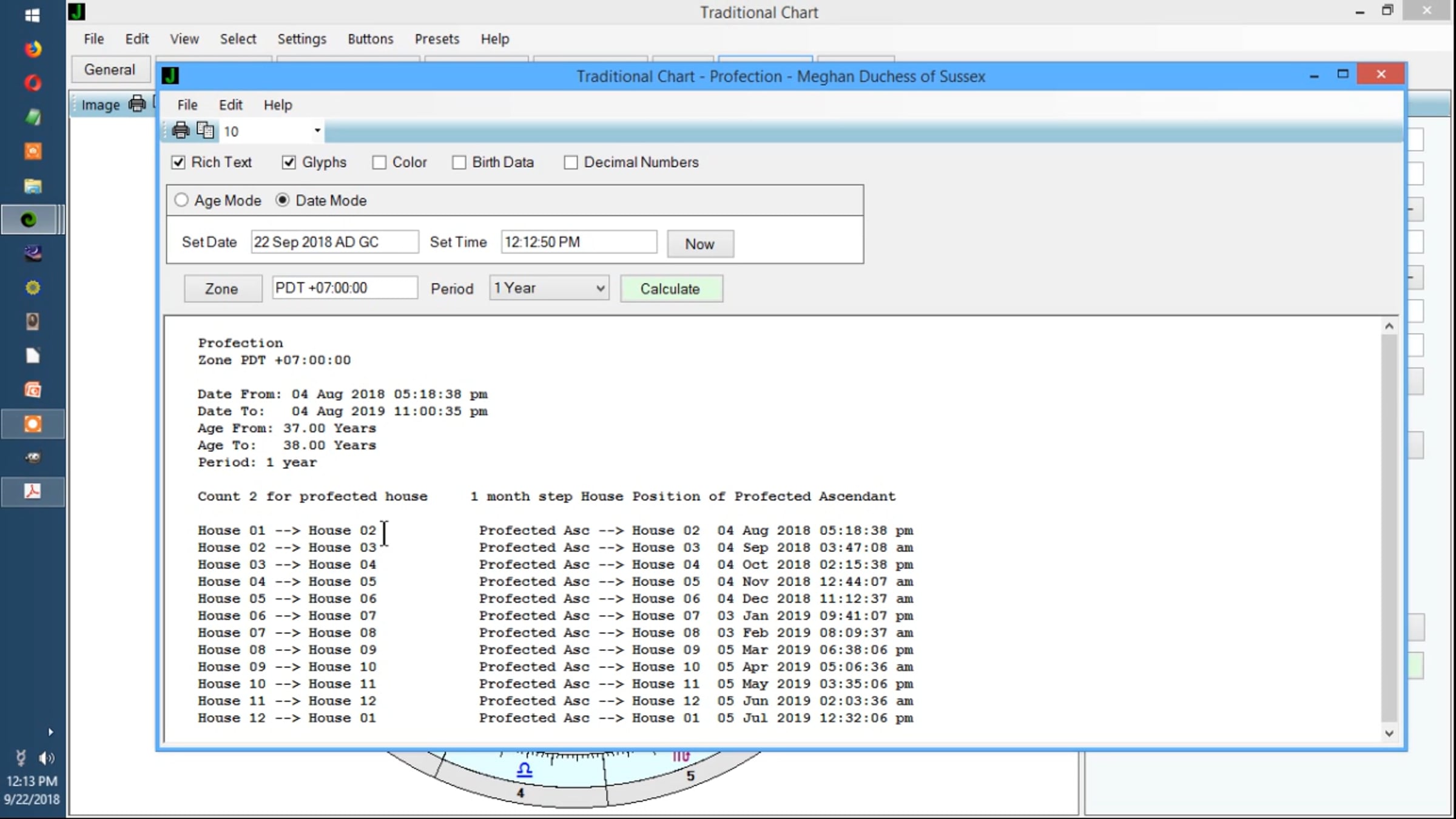This screenshot has height=819, width=1456.
Task: Open the GIMP taskbar icon
Action: pos(33,457)
